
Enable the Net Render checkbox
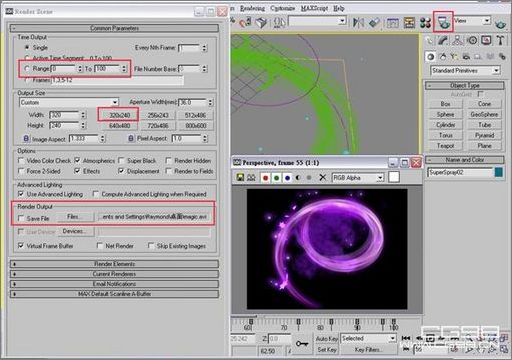point(100,246)
